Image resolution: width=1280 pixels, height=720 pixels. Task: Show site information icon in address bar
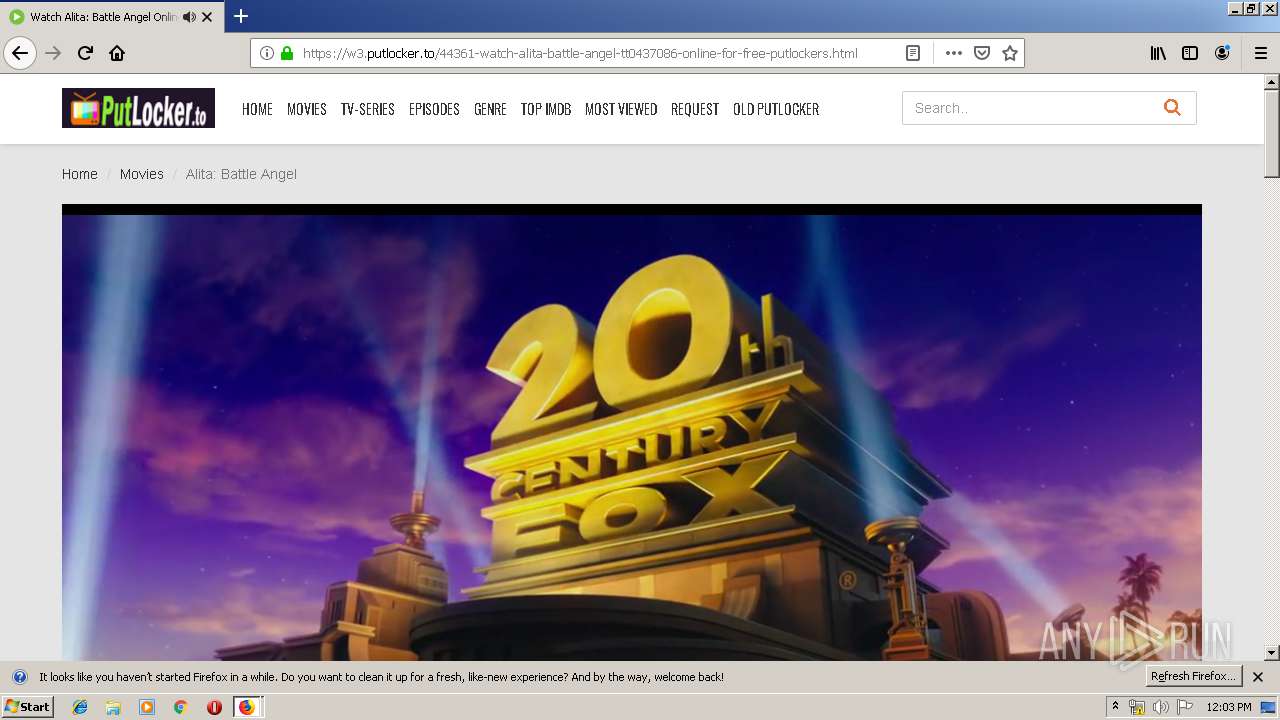point(267,53)
